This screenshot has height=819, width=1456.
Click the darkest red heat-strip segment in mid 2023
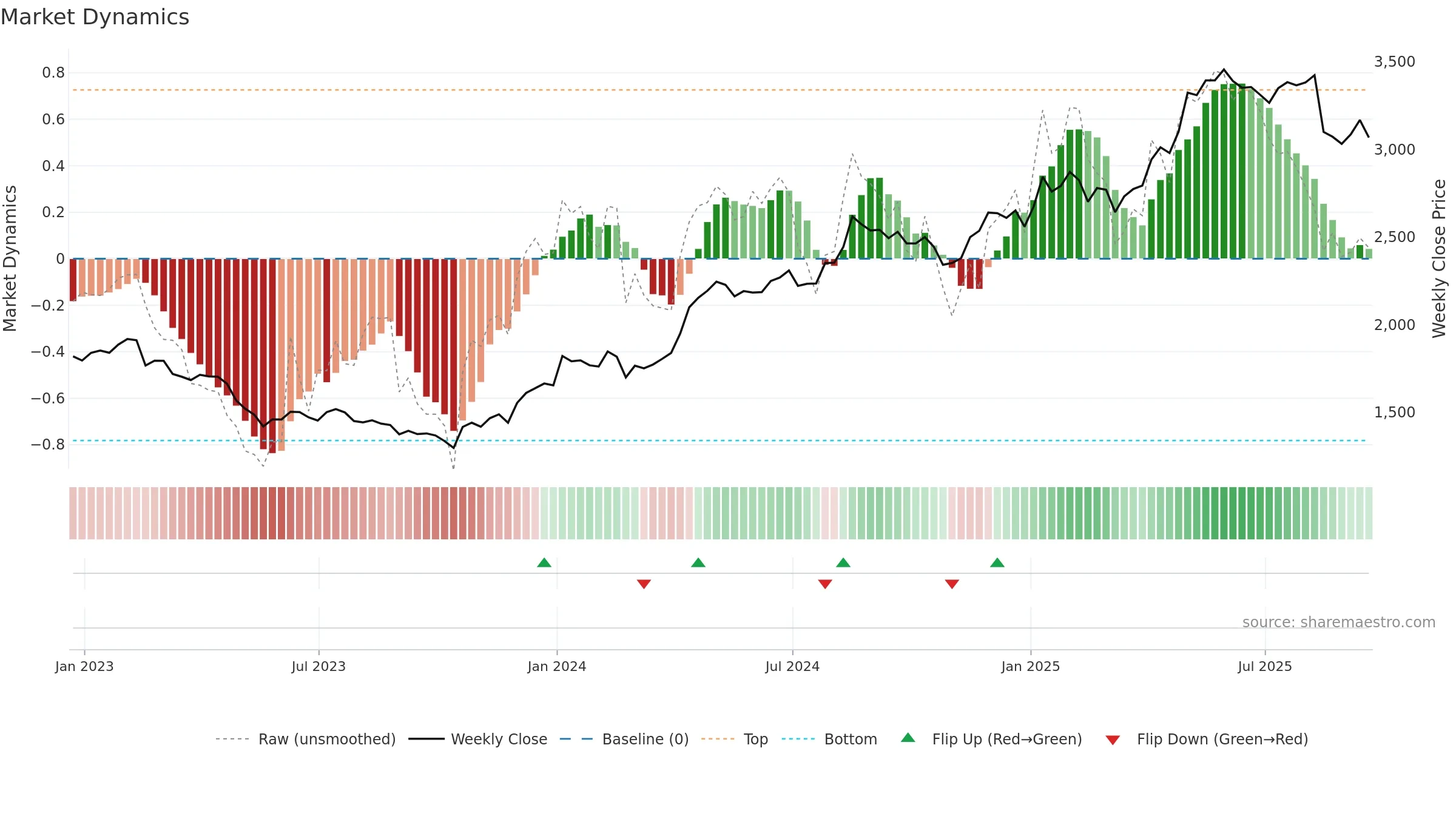(272, 513)
